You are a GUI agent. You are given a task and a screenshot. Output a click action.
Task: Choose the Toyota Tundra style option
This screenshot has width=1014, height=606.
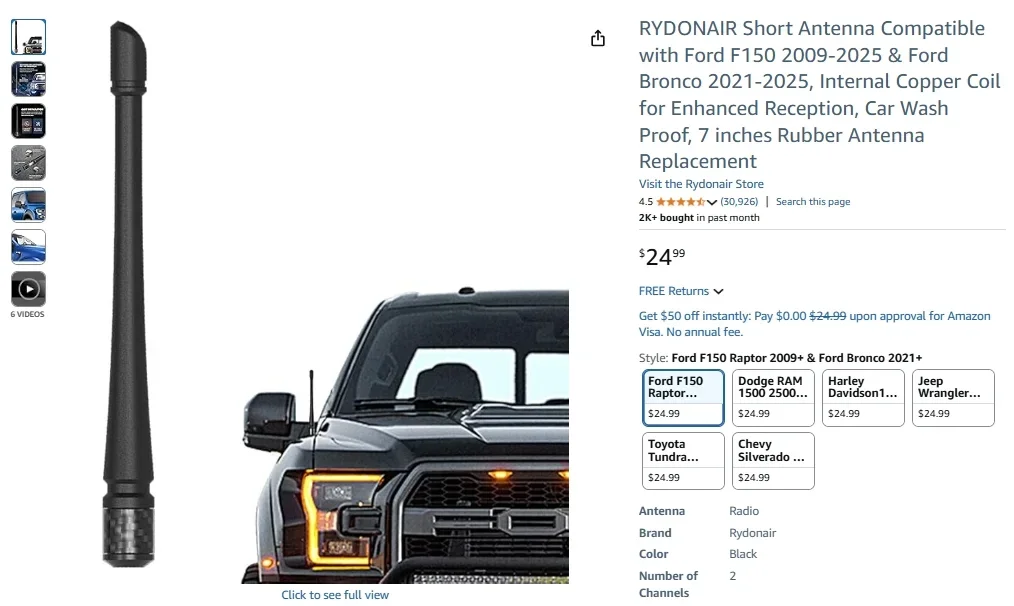click(x=684, y=461)
